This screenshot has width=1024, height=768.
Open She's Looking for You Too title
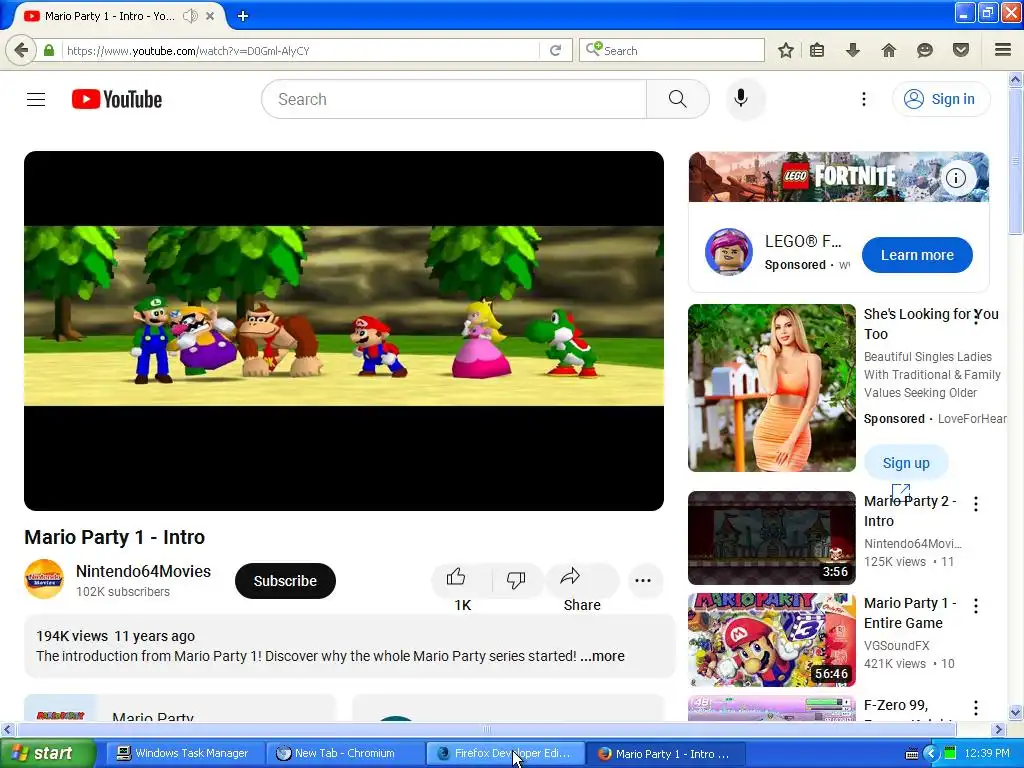coord(931,324)
